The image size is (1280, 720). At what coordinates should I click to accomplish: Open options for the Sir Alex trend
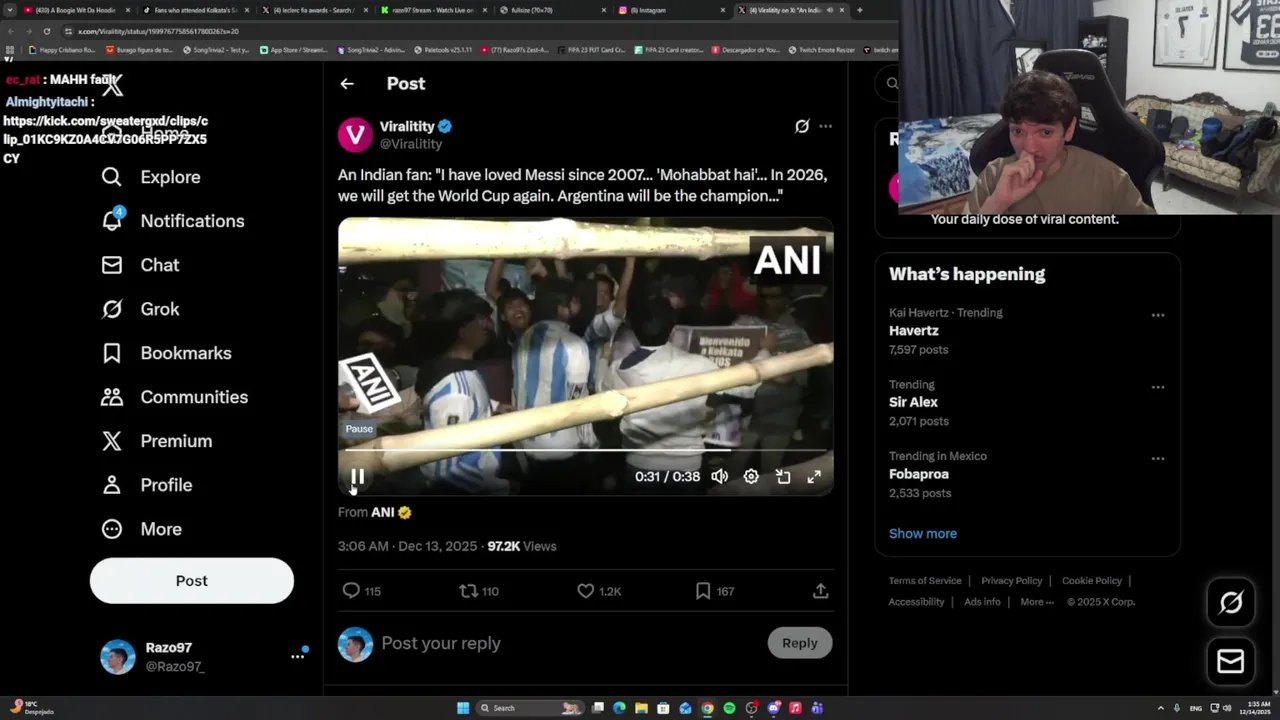click(x=1157, y=387)
